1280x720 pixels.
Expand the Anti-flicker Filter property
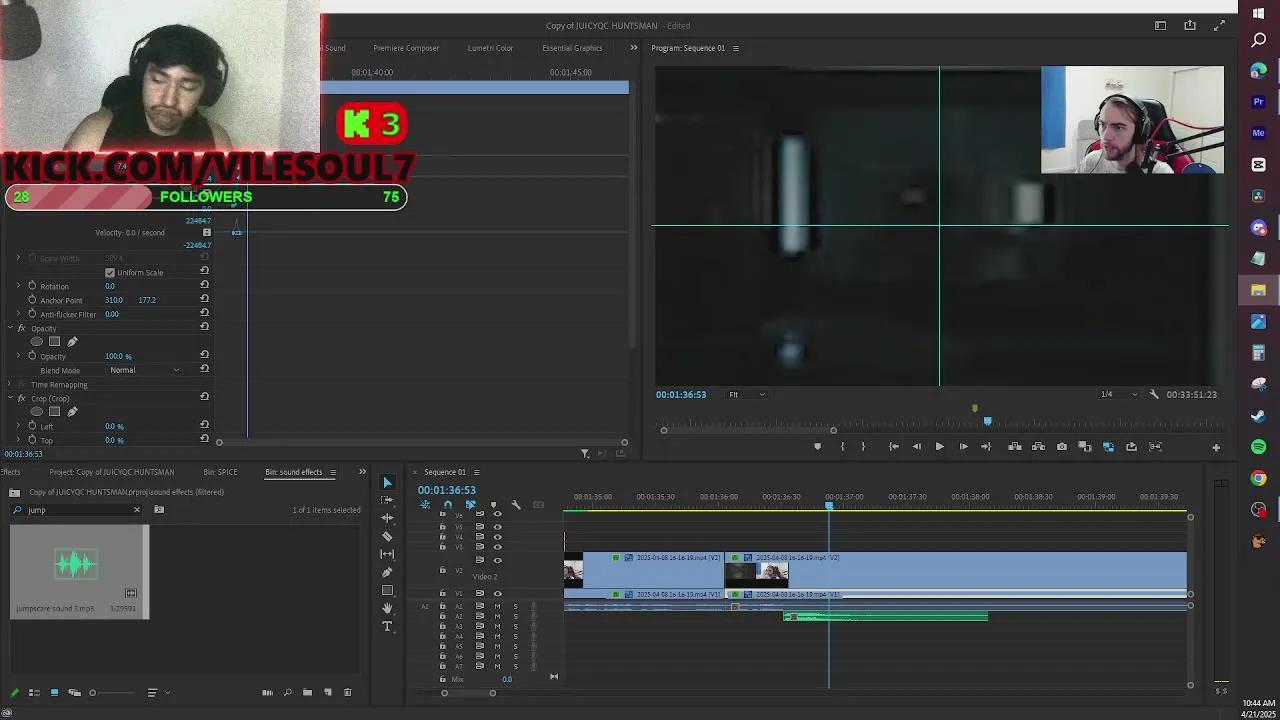pyautogui.click(x=18, y=314)
